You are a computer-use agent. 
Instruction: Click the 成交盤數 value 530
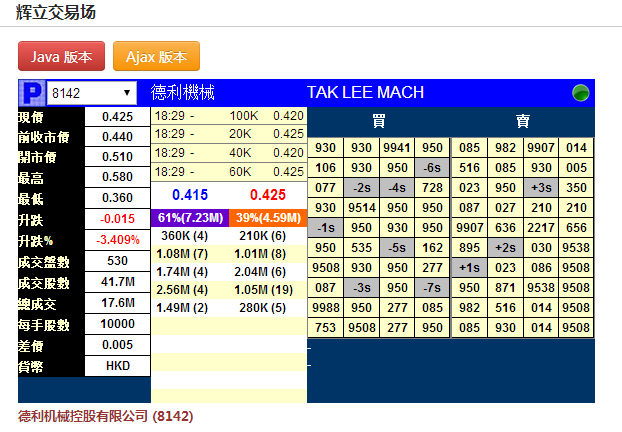(117, 261)
